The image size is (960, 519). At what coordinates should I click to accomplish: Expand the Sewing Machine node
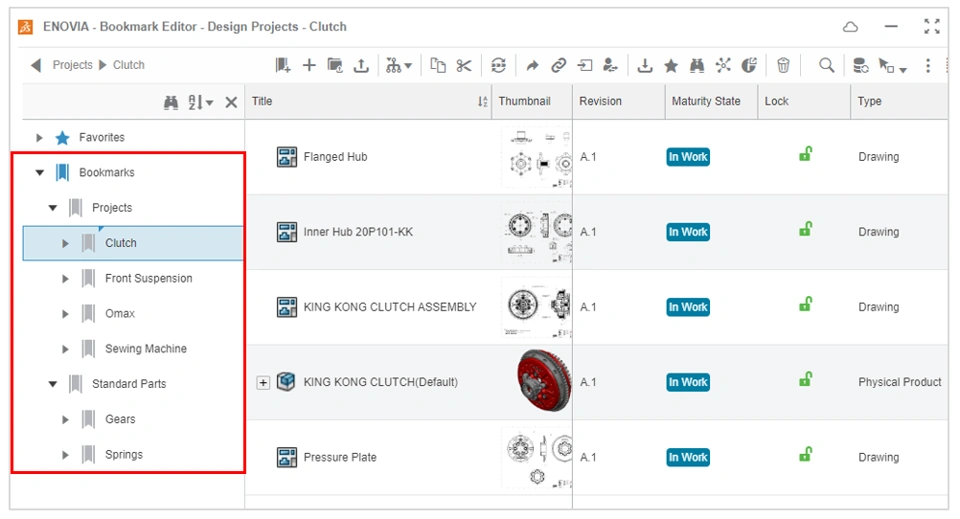66,349
